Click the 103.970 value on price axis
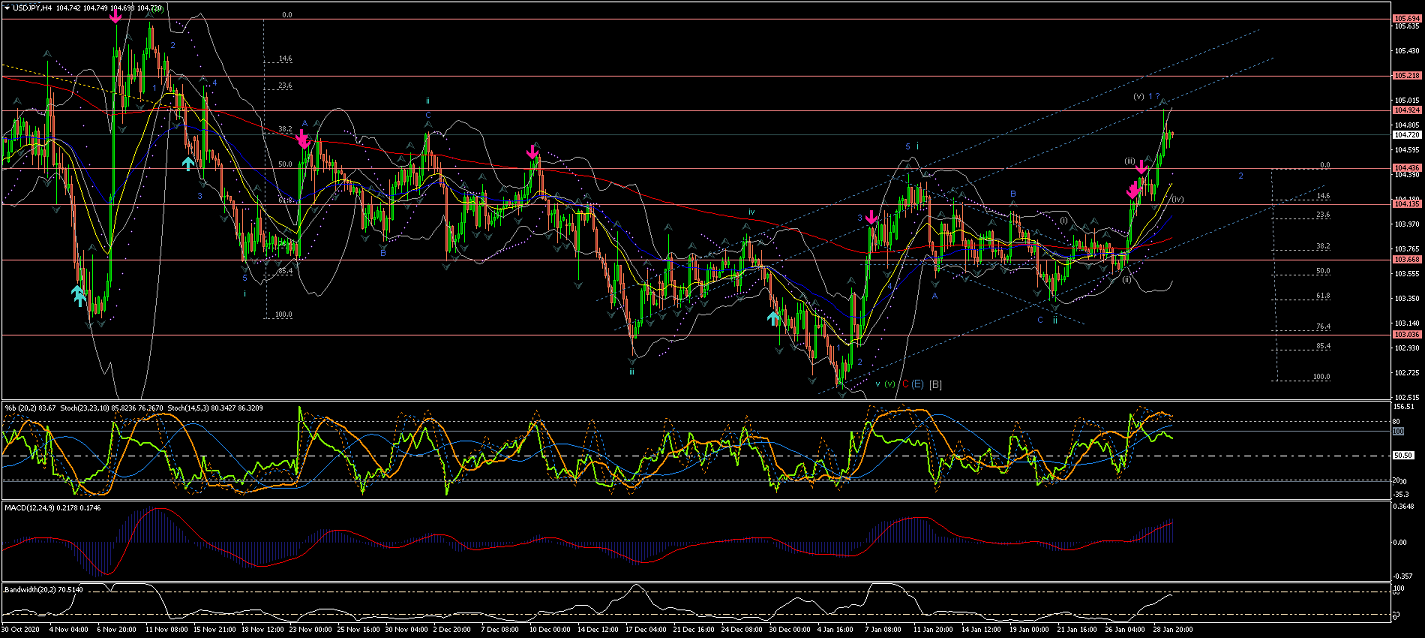Viewport: 1425px width, 638px height. pos(1406,223)
